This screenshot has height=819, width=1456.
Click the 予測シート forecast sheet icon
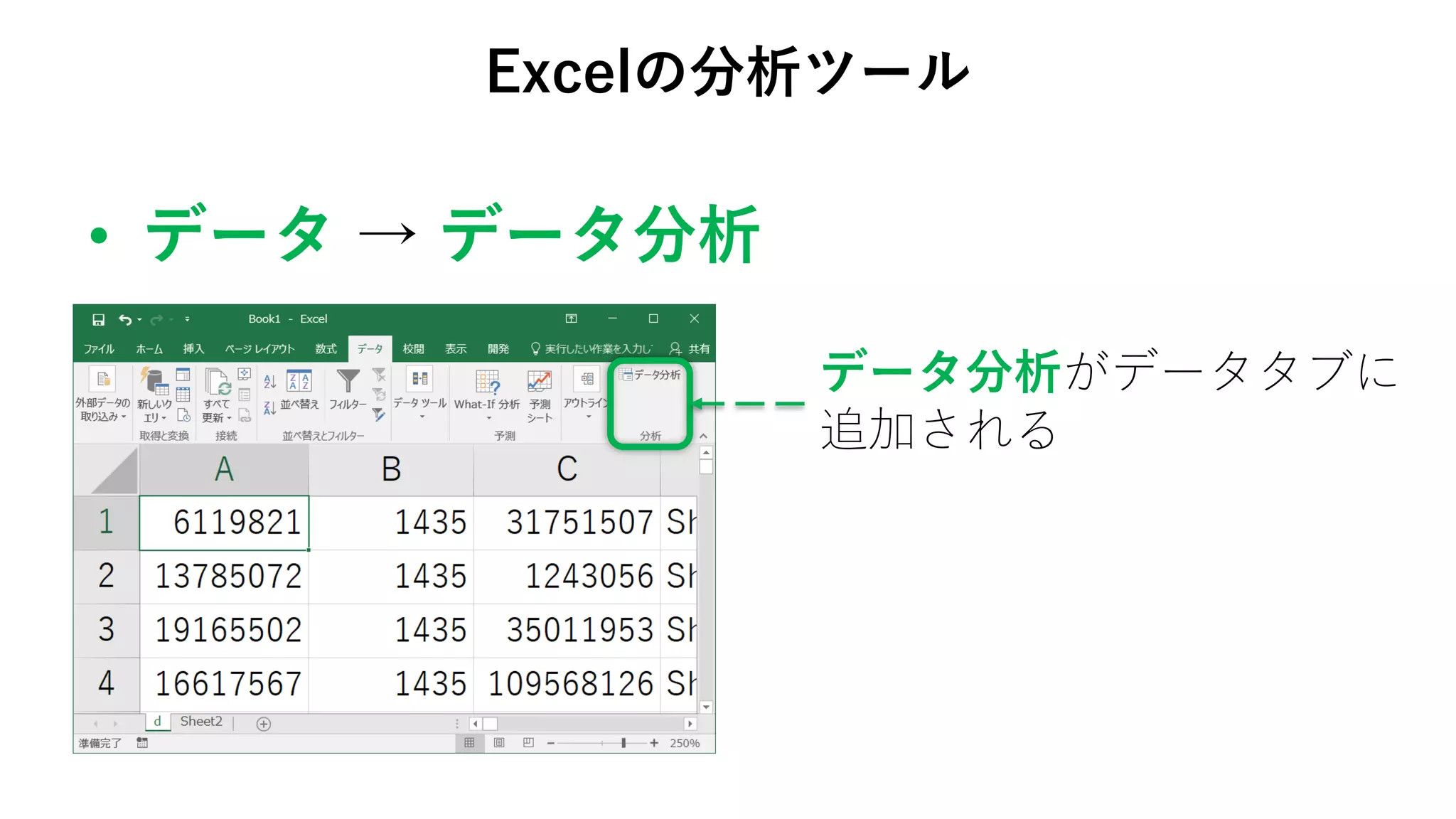pyautogui.click(x=540, y=395)
